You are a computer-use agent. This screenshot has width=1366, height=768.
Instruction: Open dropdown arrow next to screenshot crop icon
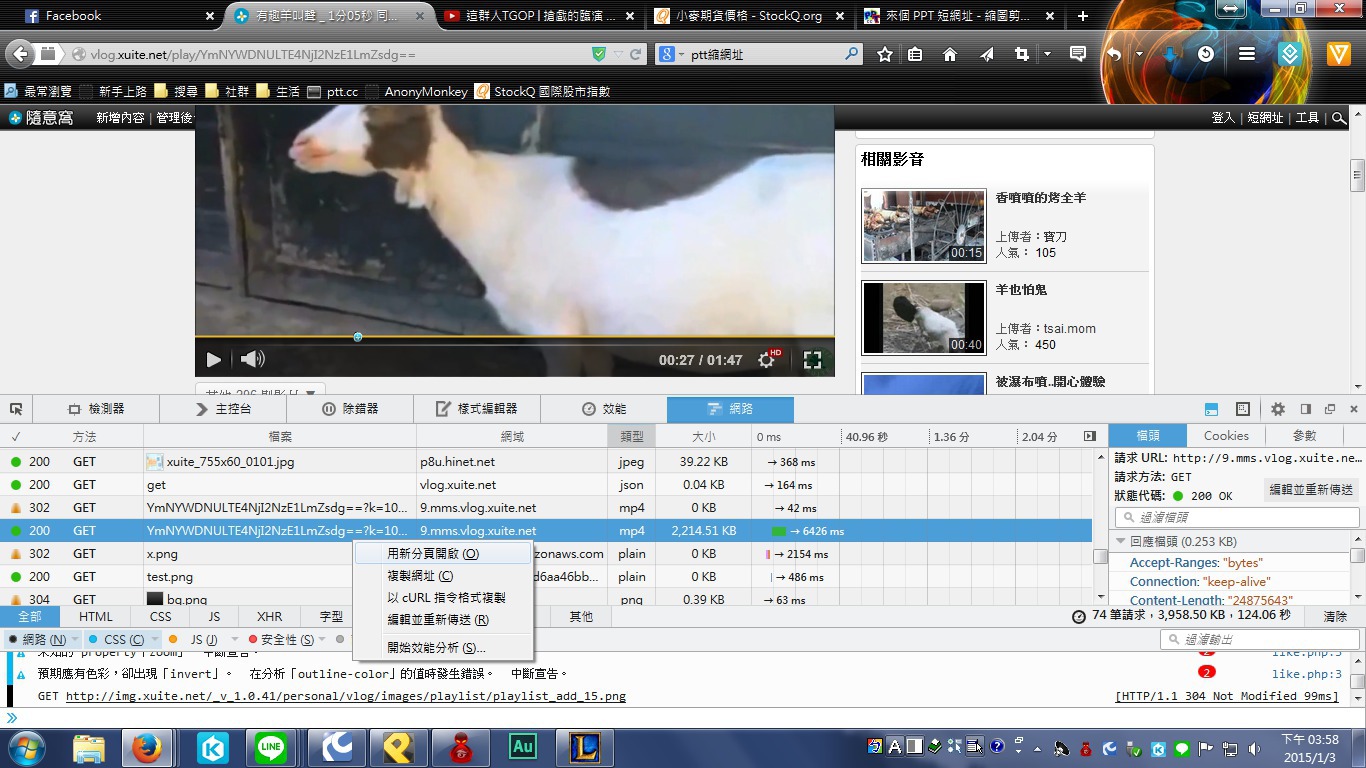click(x=1047, y=55)
